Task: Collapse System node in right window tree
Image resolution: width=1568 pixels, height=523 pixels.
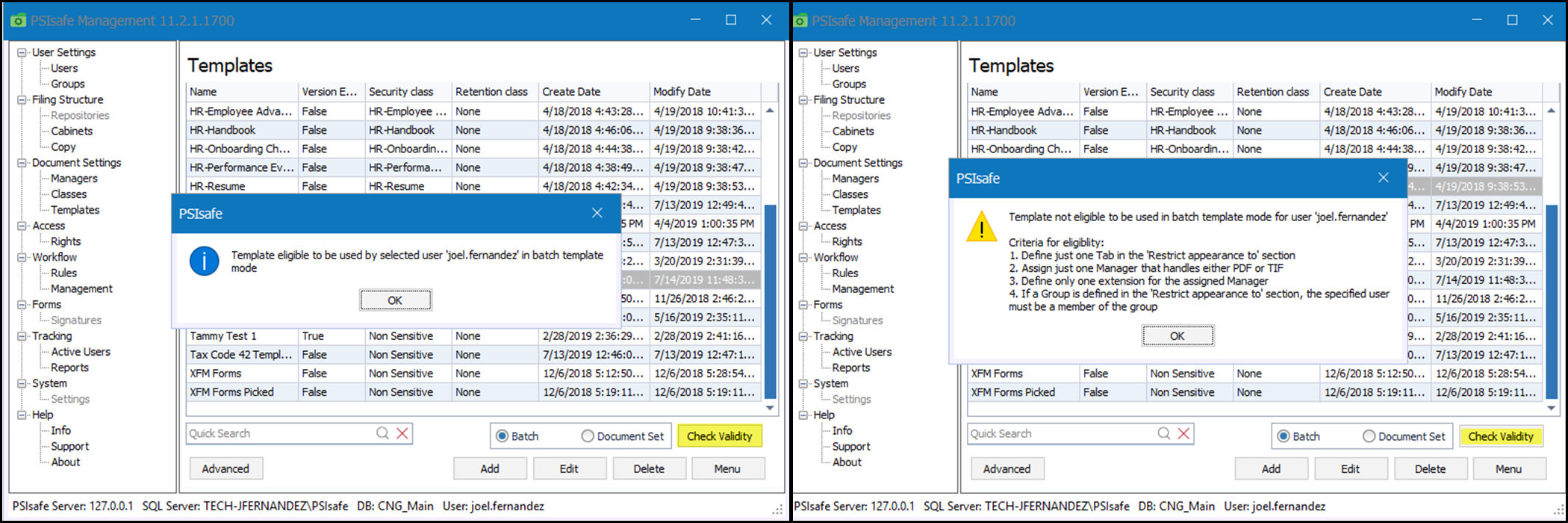Action: tap(803, 383)
